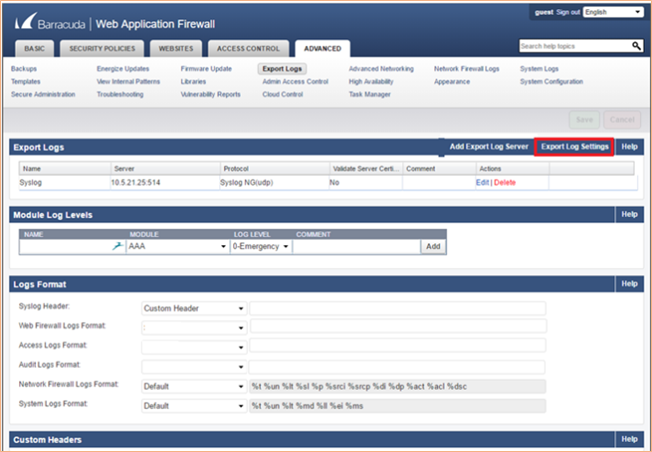This screenshot has width=652, height=452.
Task: Open Advanced Networking
Action: [x=381, y=69]
